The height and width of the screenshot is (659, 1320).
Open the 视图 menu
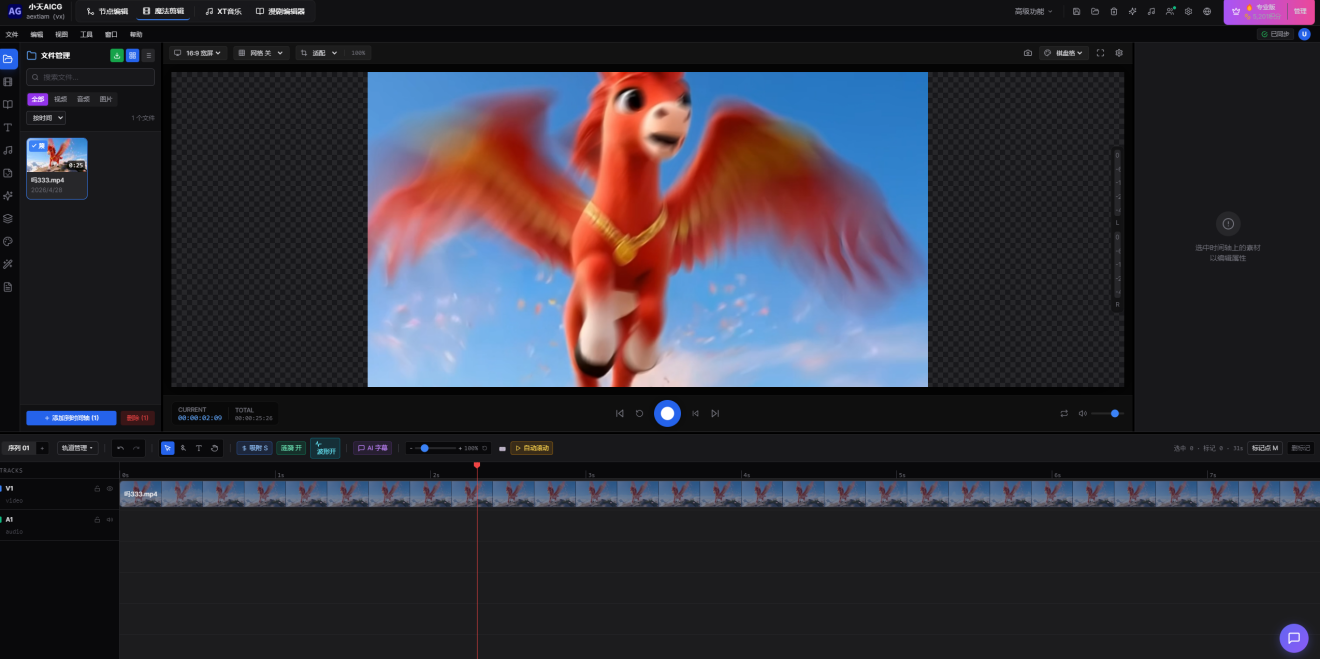pos(62,34)
